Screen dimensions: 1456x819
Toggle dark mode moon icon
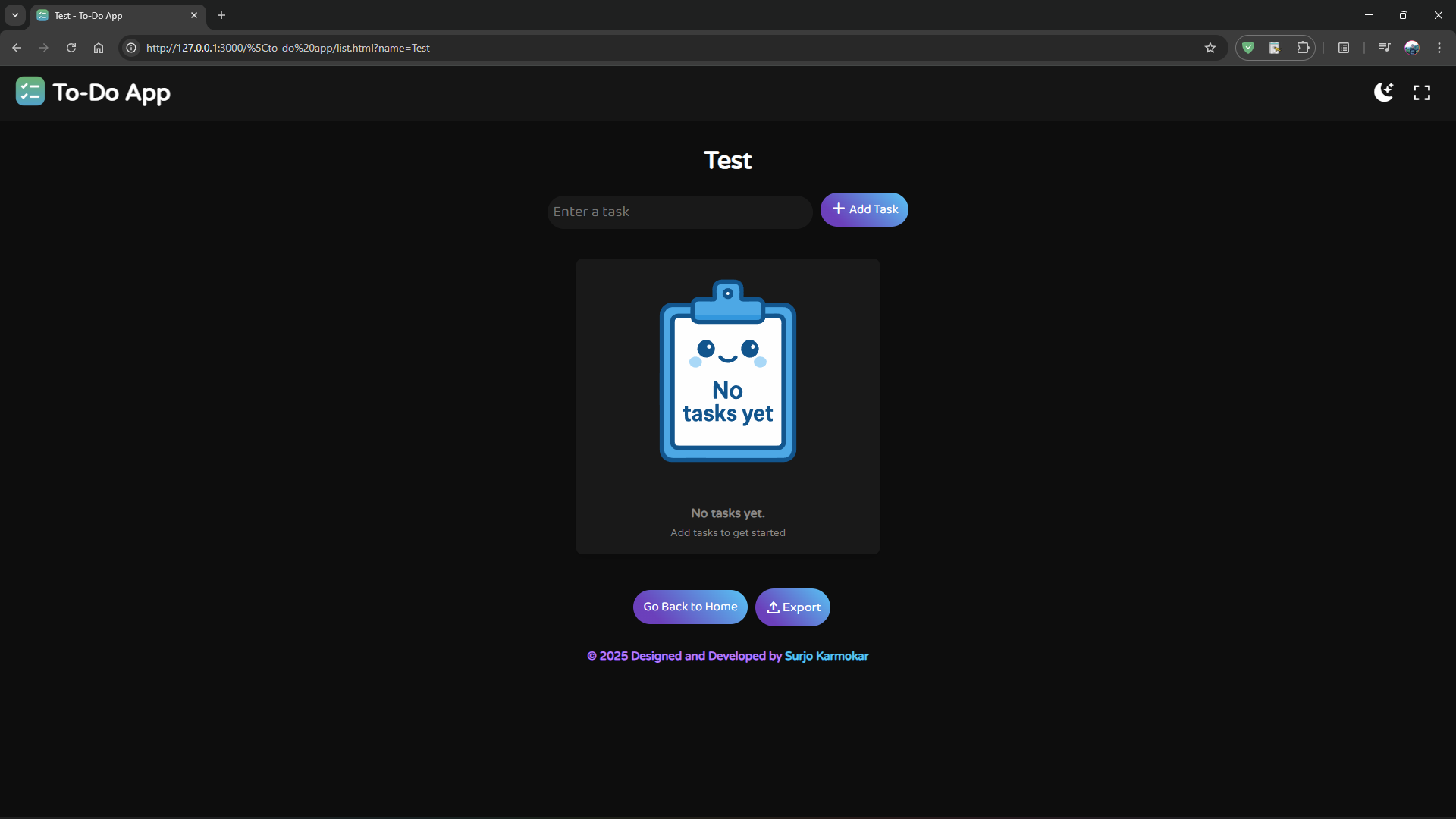[x=1383, y=93]
